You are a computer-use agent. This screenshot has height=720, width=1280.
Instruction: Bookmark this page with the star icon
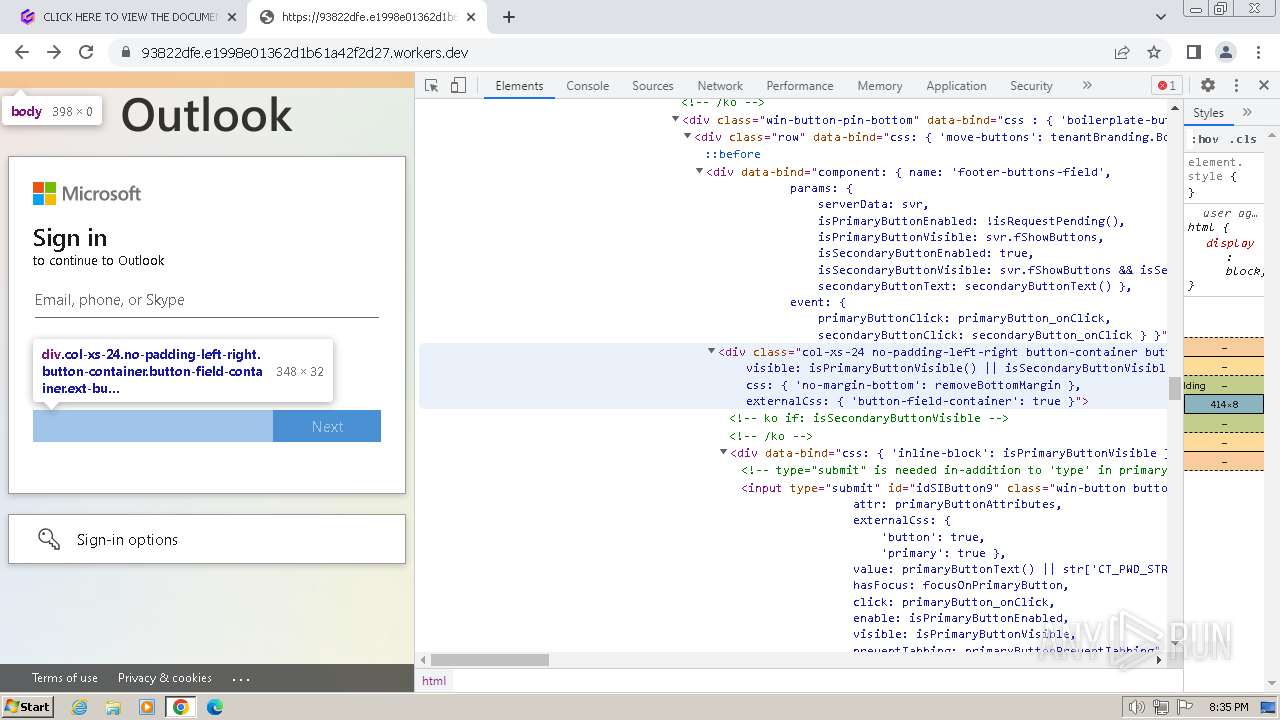tap(1154, 52)
